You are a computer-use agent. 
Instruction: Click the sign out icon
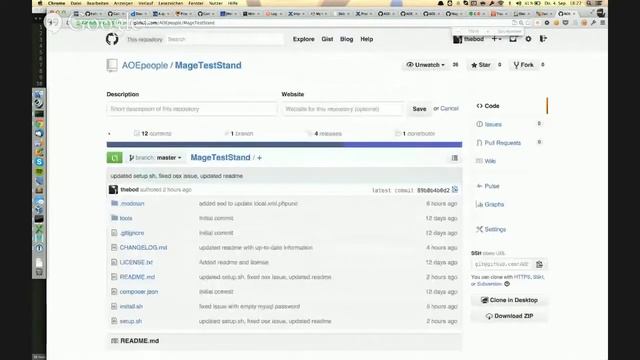point(543,39)
